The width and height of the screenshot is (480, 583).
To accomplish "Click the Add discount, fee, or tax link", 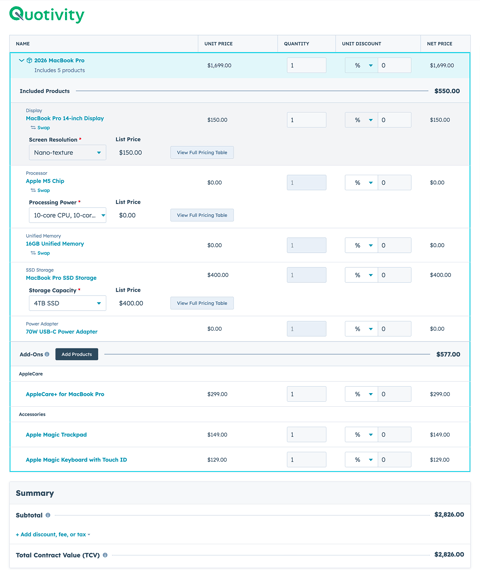I will point(53,534).
